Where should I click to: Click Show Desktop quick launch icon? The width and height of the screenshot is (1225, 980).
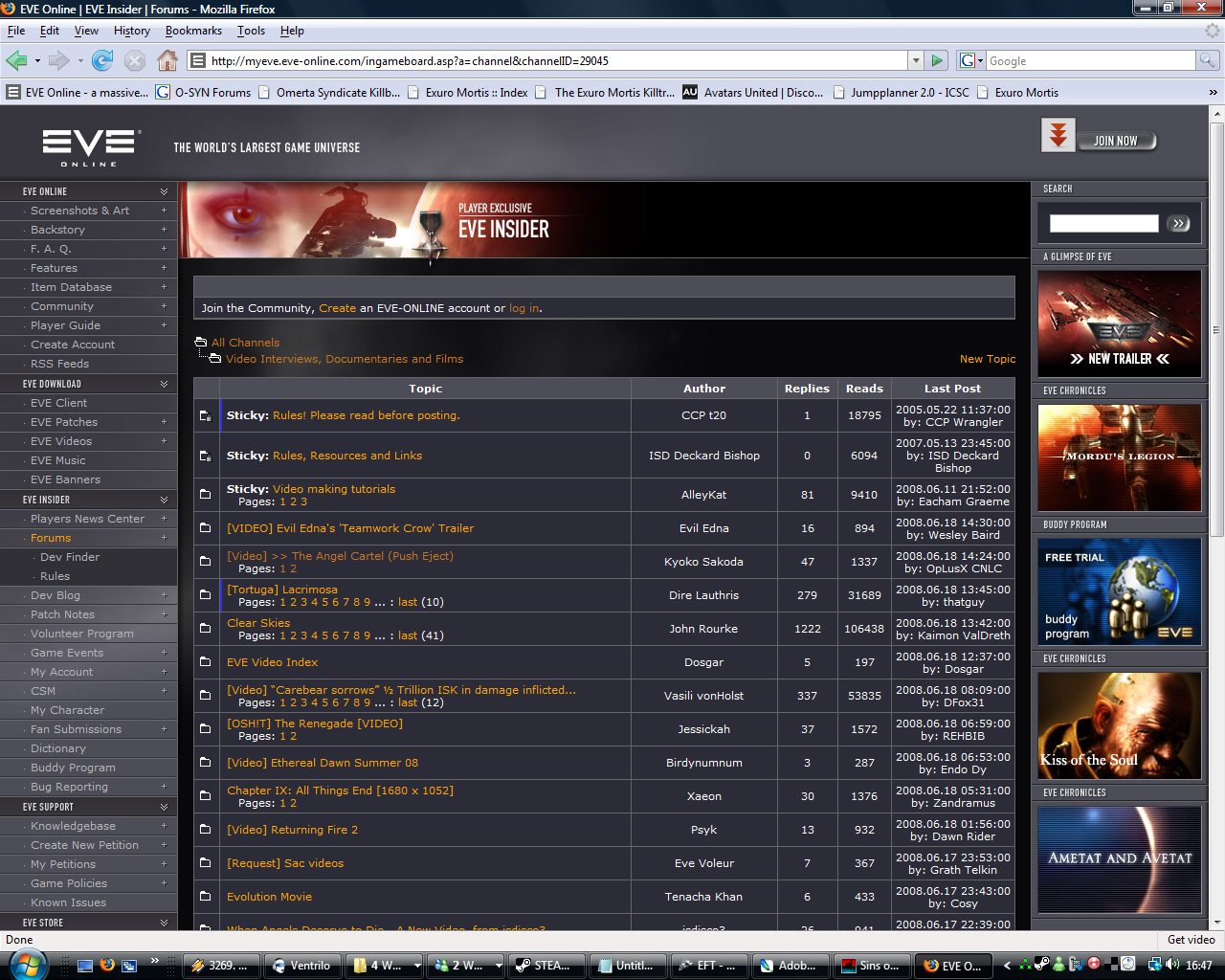pos(85,965)
